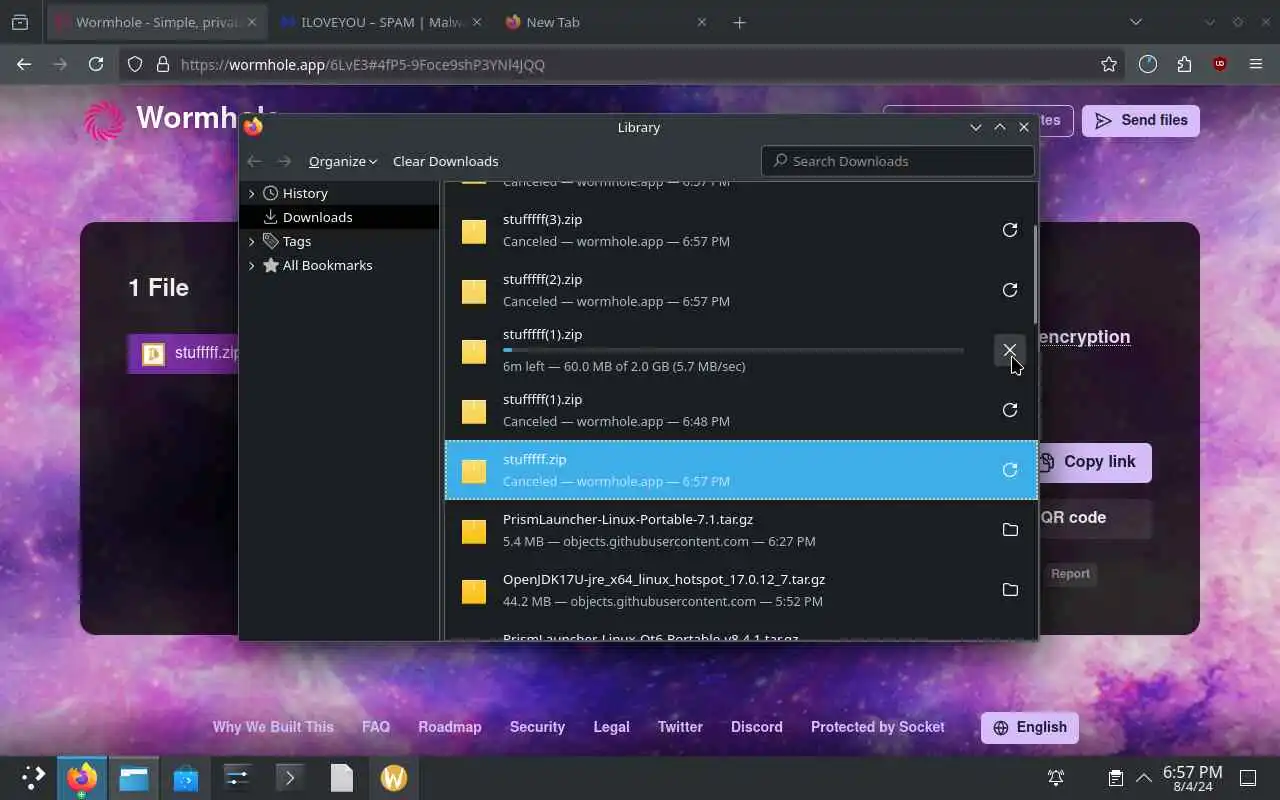Image resolution: width=1280 pixels, height=800 pixels.
Task: Open the Protected by Socket link
Action: pos(877,727)
